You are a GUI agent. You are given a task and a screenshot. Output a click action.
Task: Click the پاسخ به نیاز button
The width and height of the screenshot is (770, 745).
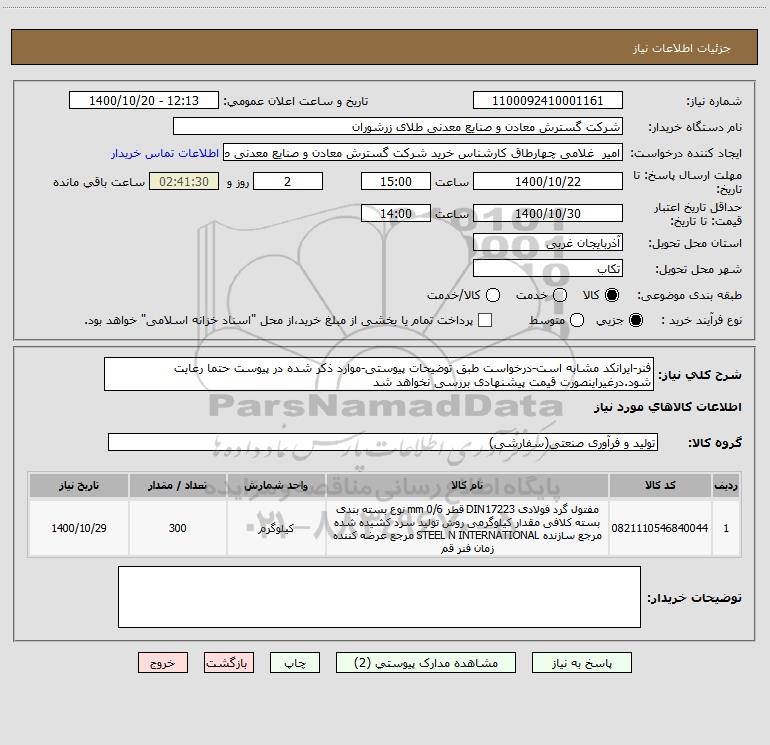click(581, 663)
